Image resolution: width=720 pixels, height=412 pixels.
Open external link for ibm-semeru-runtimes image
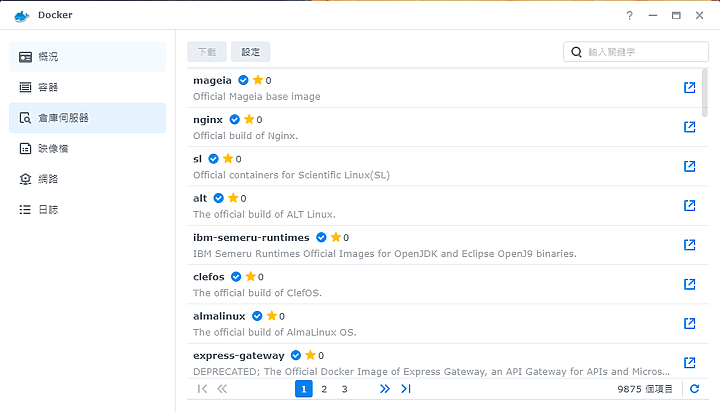689,245
